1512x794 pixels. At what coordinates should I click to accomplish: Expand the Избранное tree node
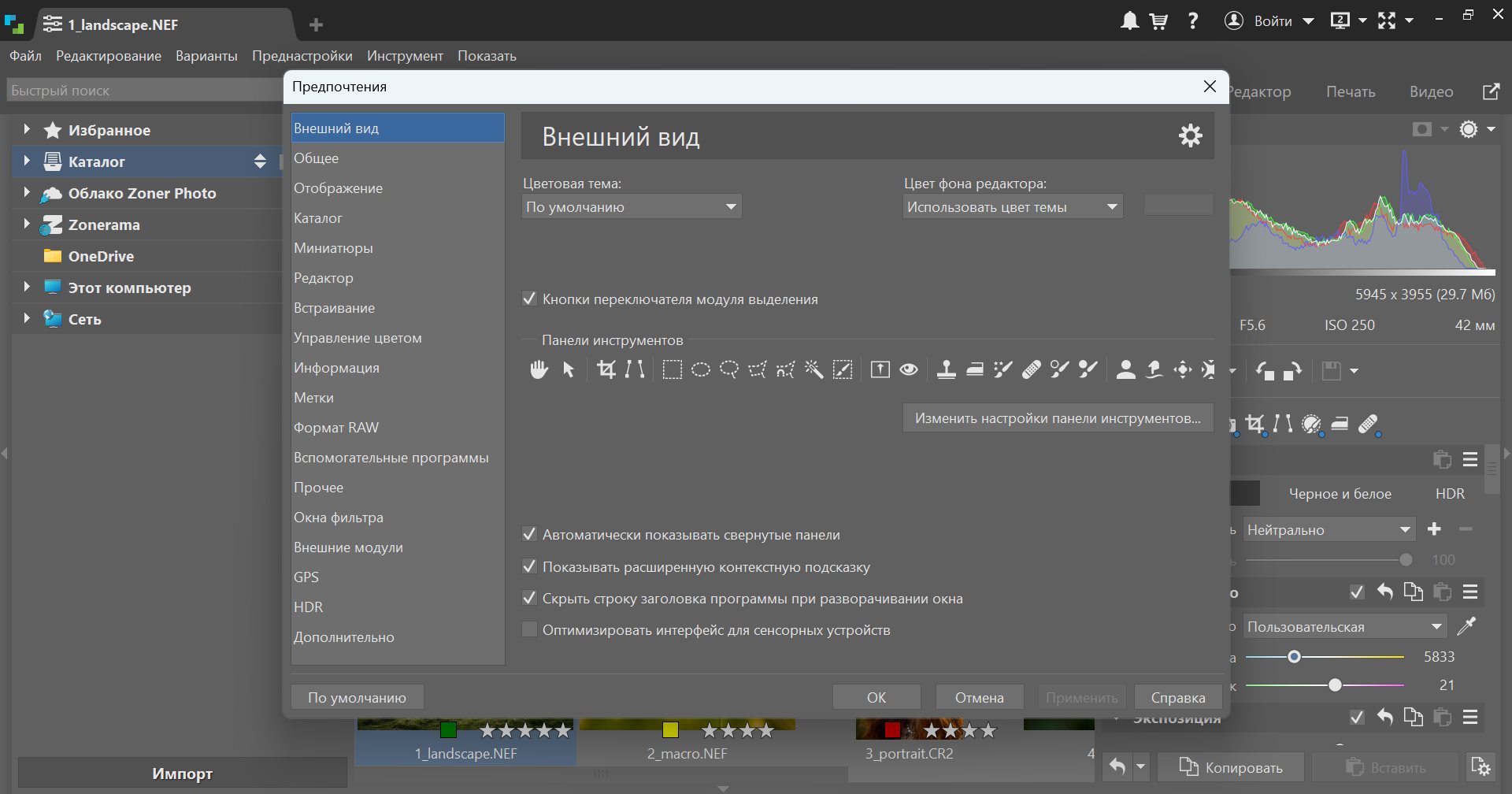(27, 130)
